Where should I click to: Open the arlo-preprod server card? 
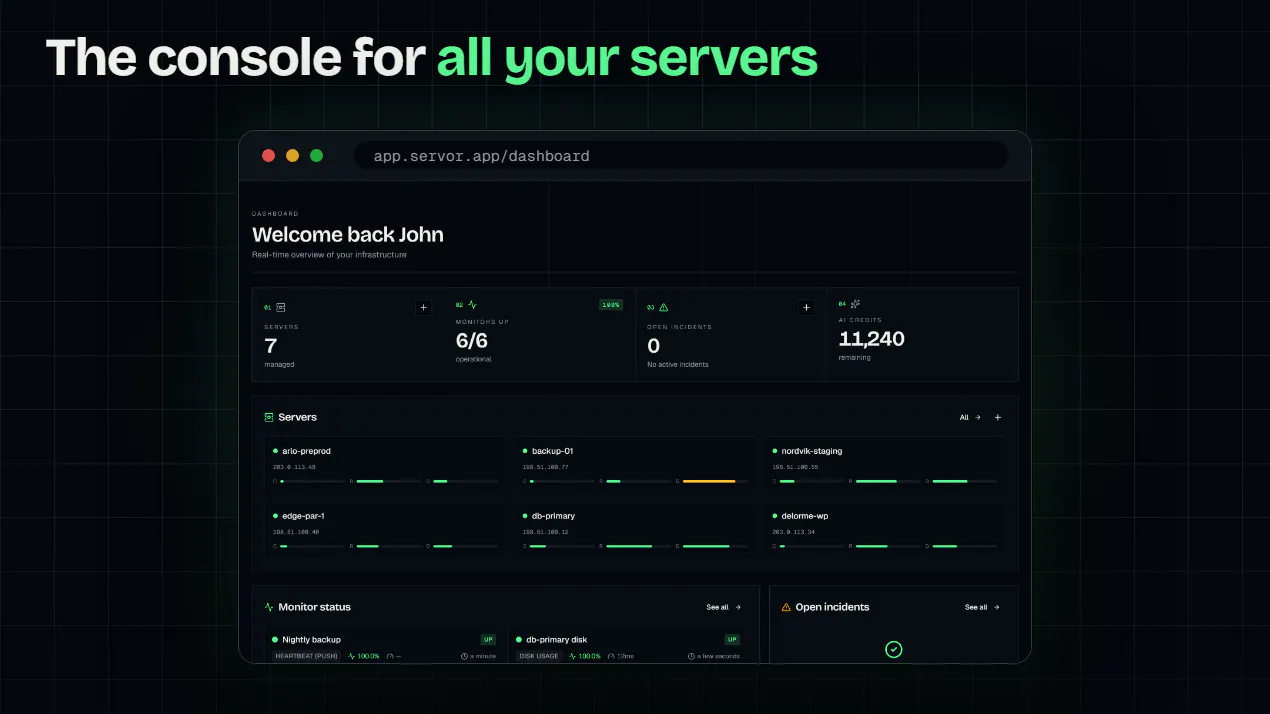coord(385,466)
